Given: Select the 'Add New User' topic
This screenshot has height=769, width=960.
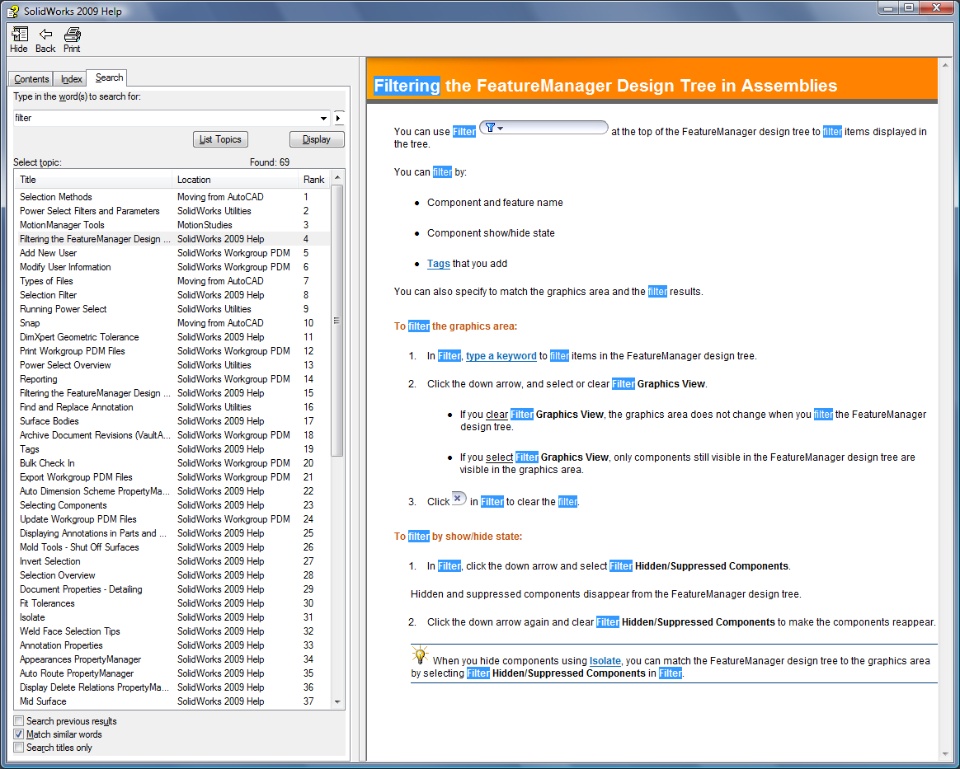Looking at the screenshot, I should coord(172,253).
